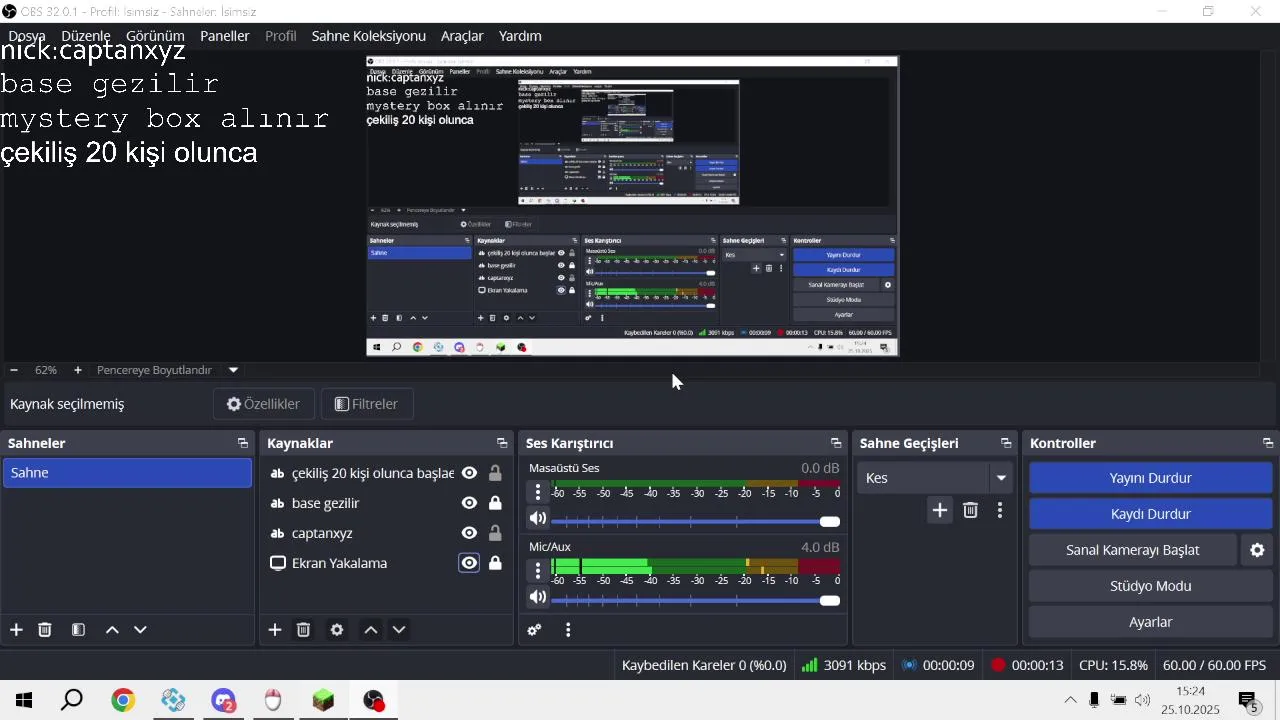Open taskbar search magnifier
This screenshot has width=1280, height=720.
pos(72,700)
